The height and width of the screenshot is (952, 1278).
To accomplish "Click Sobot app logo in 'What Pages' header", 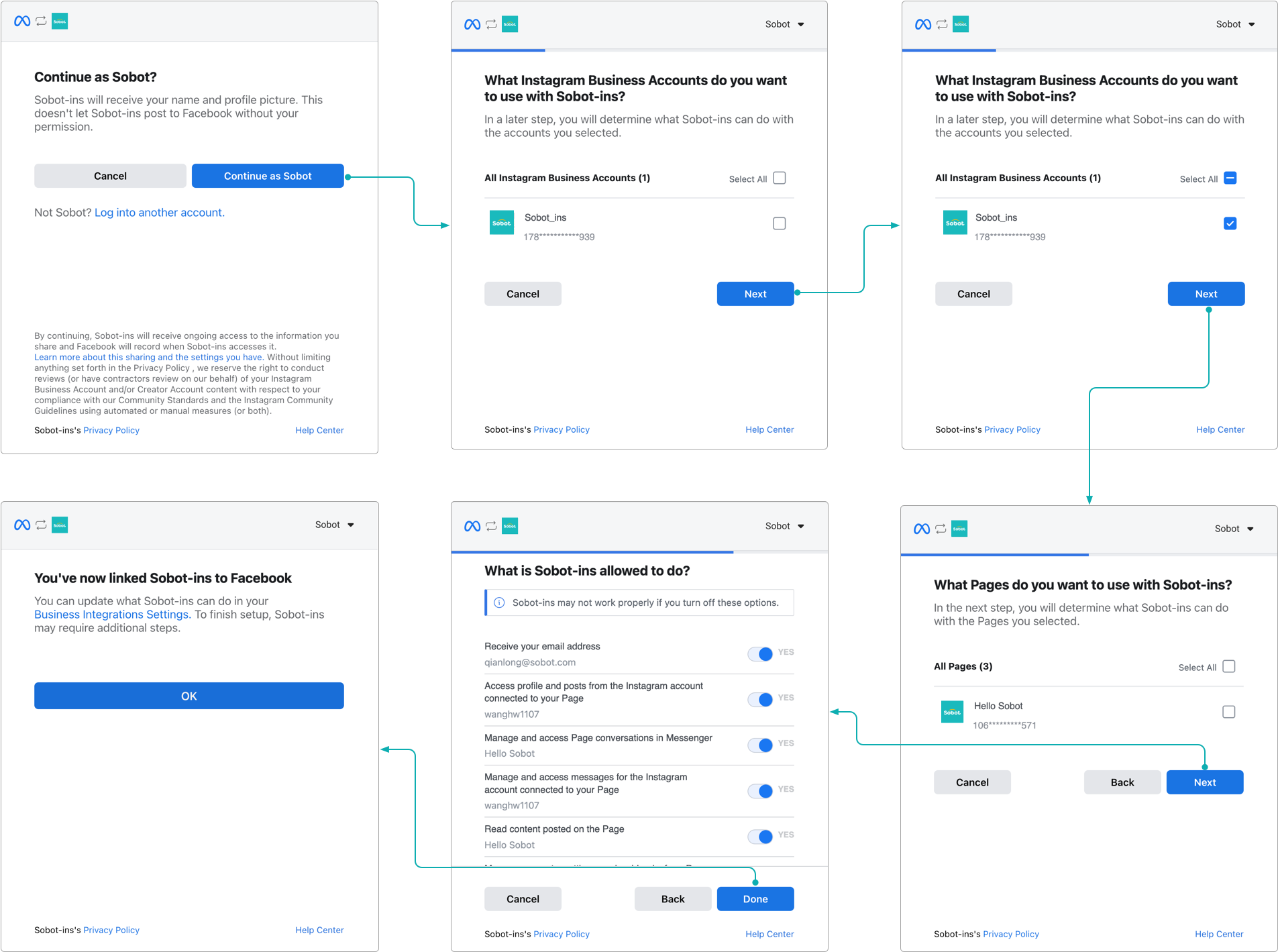I will (959, 529).
